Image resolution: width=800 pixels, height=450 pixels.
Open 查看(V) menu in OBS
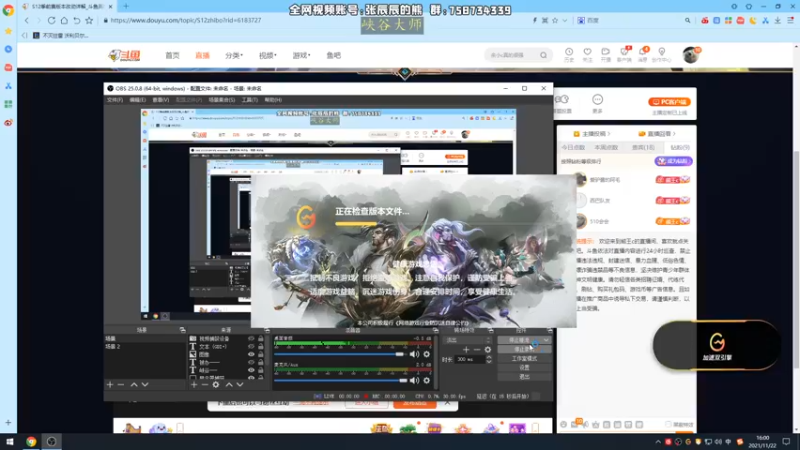coord(161,100)
